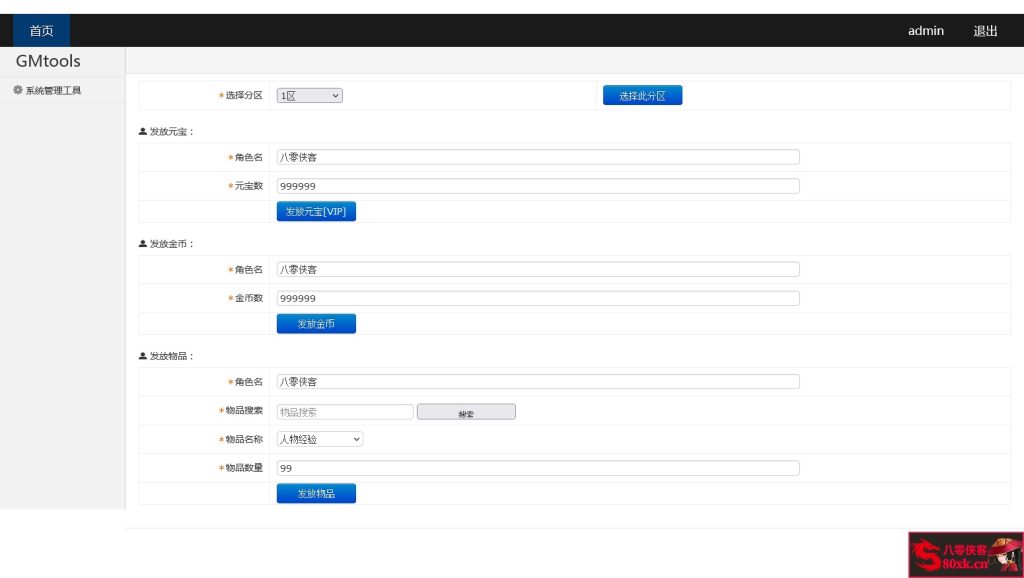Open the 选择分区 dropdown showing 1区
1024x578 pixels.
(310, 96)
